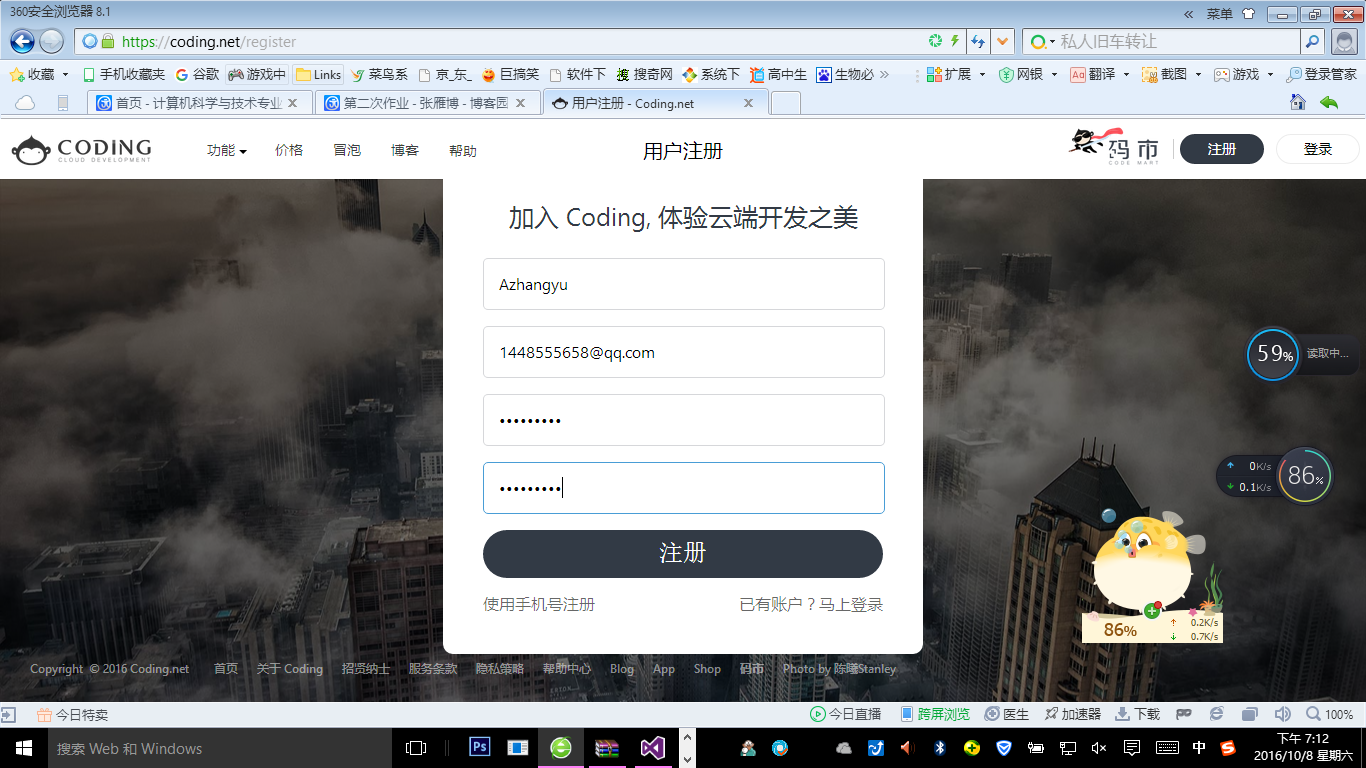
Task: Open the orange dropdown arrow at the address bar's end
Action: click(1002, 41)
